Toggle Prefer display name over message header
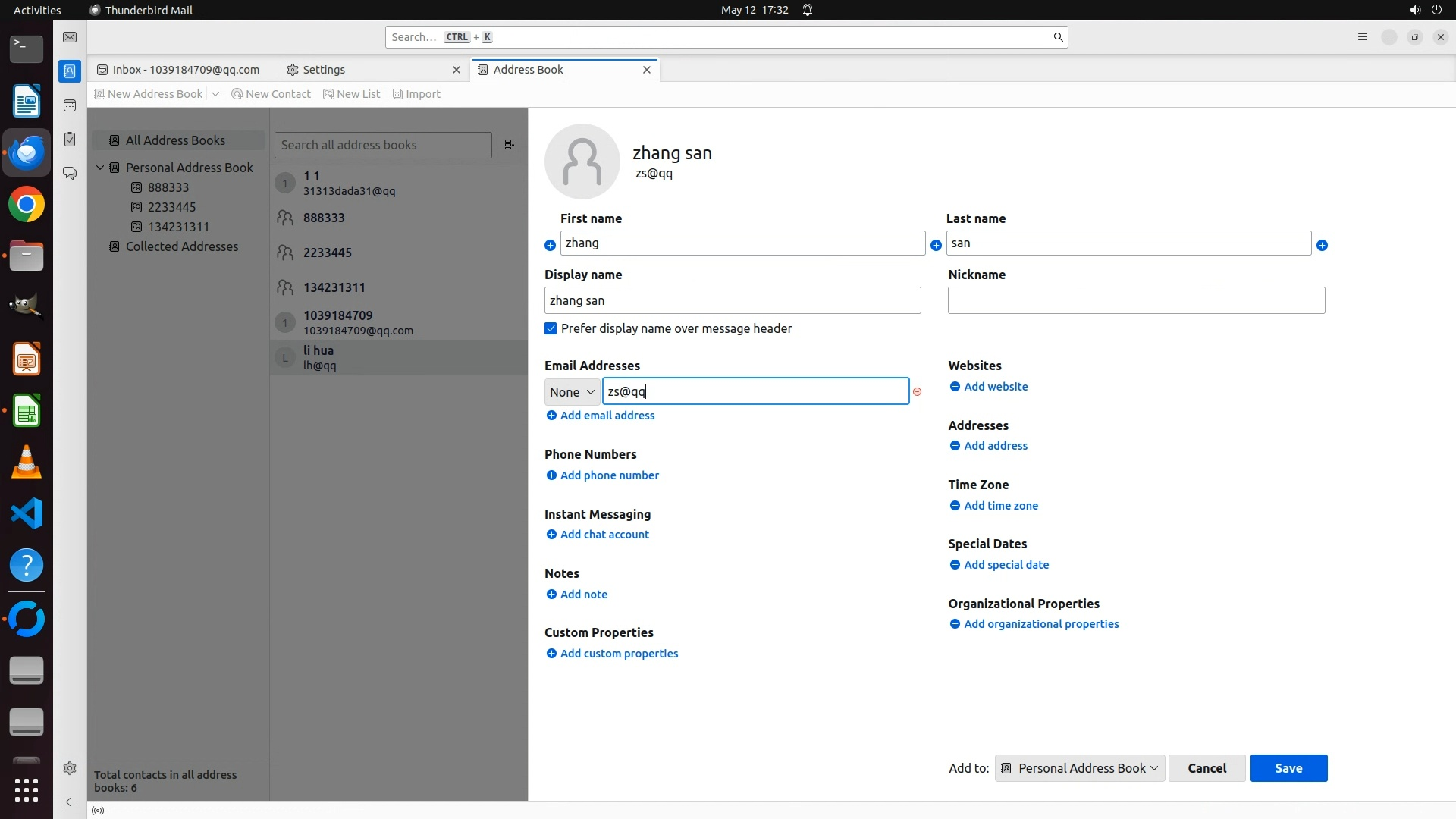The height and width of the screenshot is (819, 1456). [x=551, y=328]
